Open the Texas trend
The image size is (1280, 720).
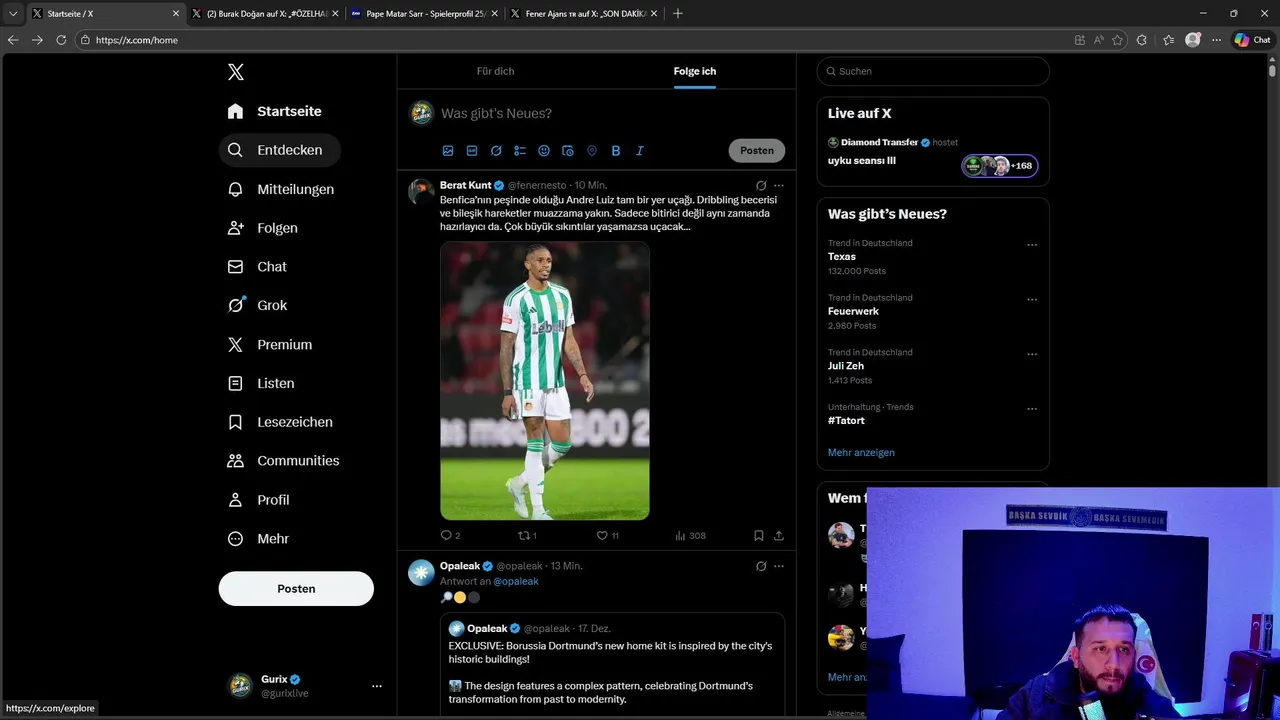point(842,257)
